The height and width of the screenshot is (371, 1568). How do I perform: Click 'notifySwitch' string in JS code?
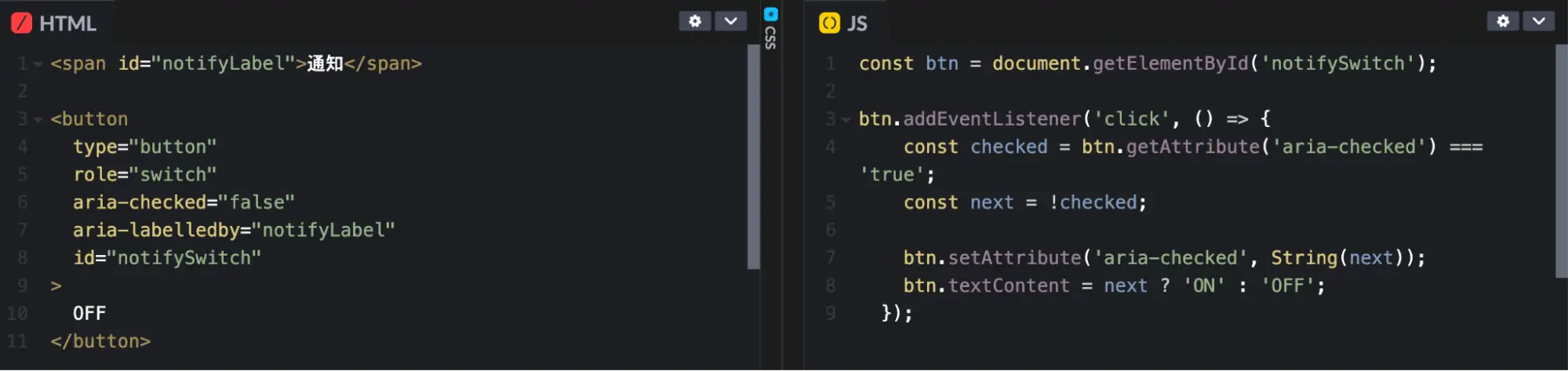[1337, 64]
